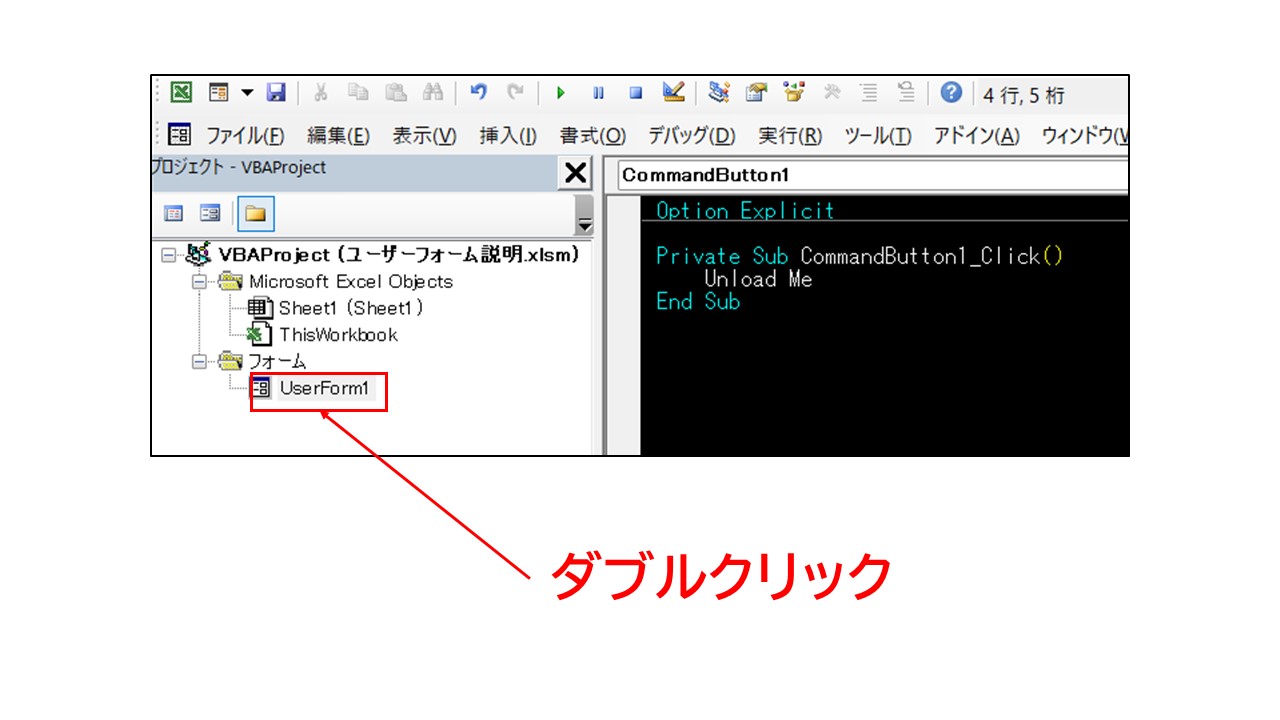Switch to Microsoft Excel view icon
The height and width of the screenshot is (720, 1280).
(x=181, y=93)
